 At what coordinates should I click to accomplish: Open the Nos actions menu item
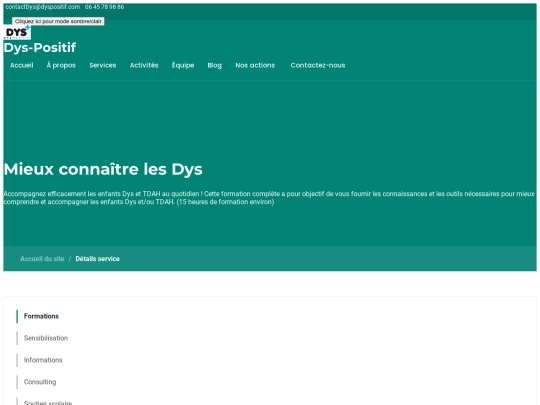[255, 65]
